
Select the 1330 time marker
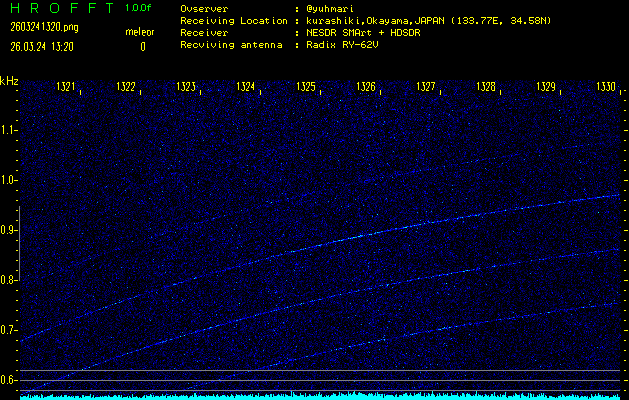pyautogui.click(x=606, y=88)
